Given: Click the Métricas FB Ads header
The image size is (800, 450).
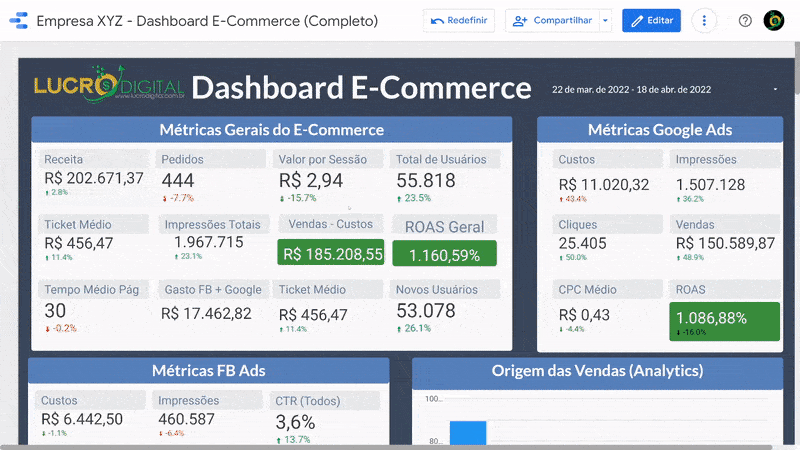Looking at the screenshot, I should pyautogui.click(x=208, y=370).
